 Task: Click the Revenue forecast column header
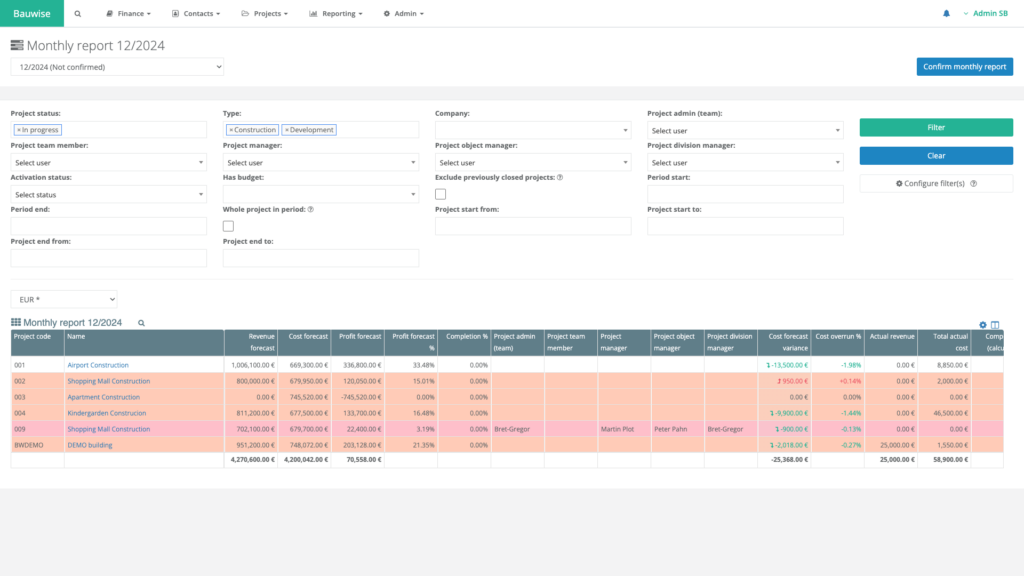[251, 342]
